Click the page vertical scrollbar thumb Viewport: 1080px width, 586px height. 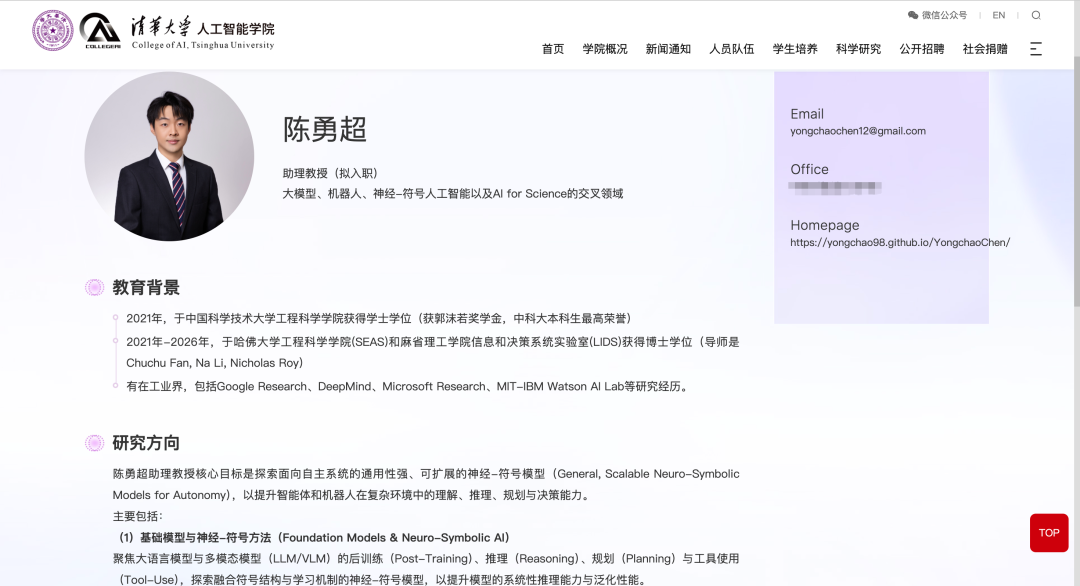(x=1077, y=182)
